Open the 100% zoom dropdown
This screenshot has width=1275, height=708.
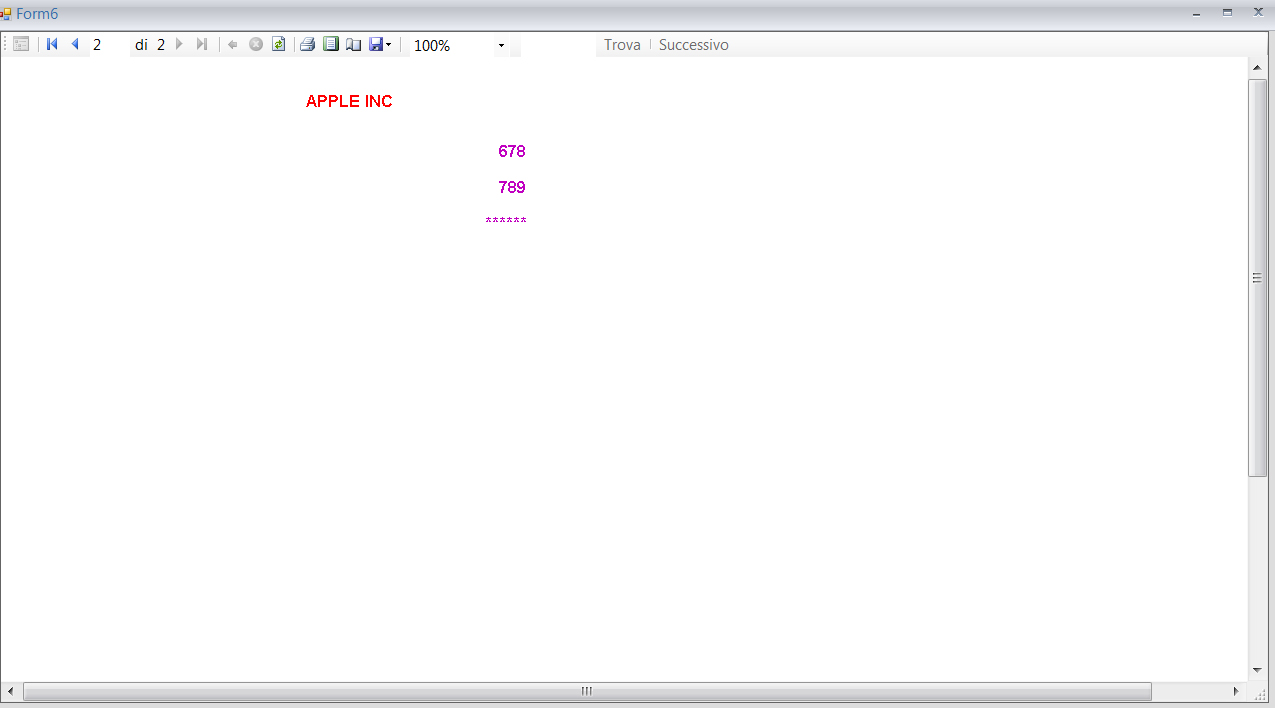click(x=501, y=45)
